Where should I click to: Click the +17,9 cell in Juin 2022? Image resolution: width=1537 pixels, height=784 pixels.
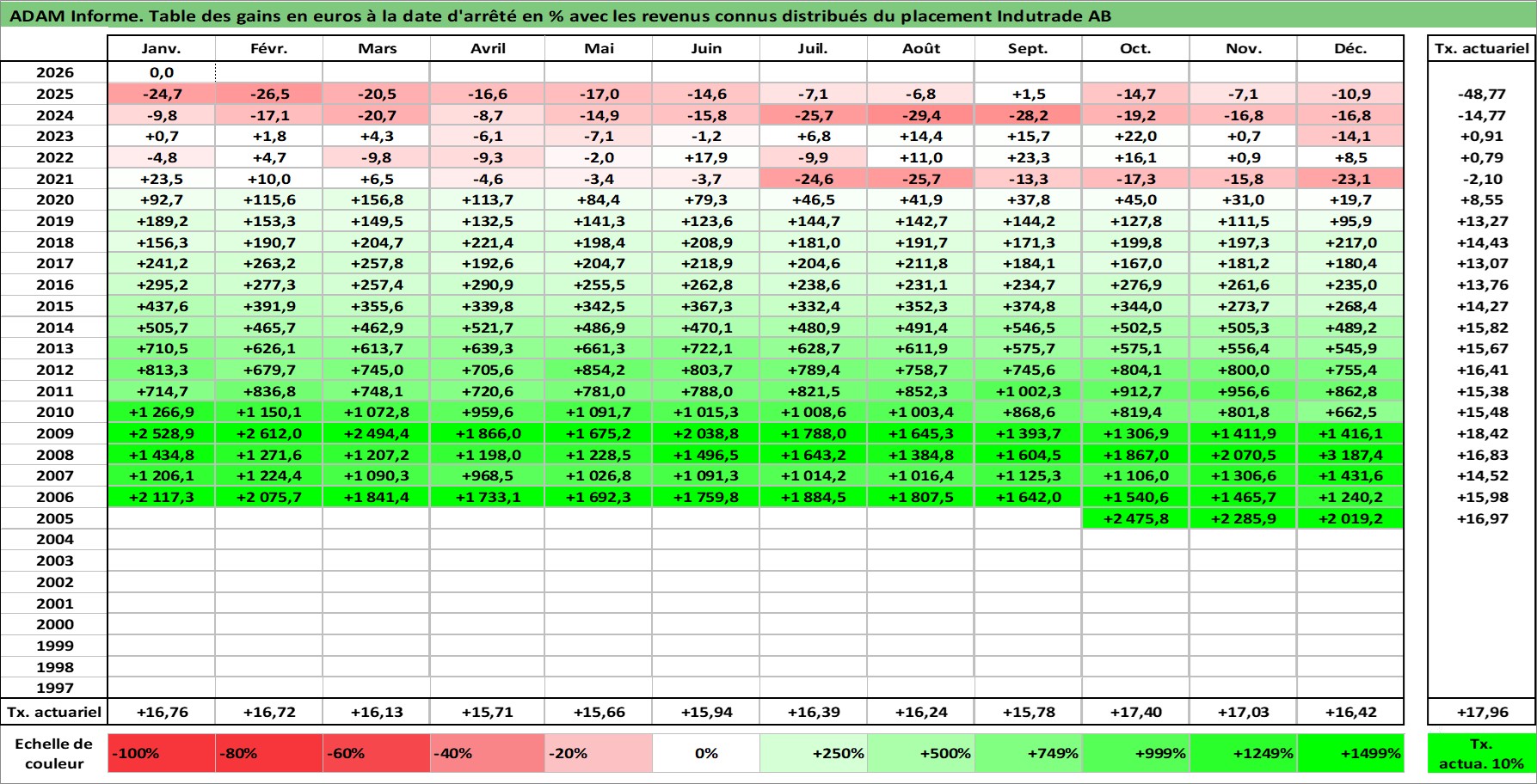[x=706, y=157]
